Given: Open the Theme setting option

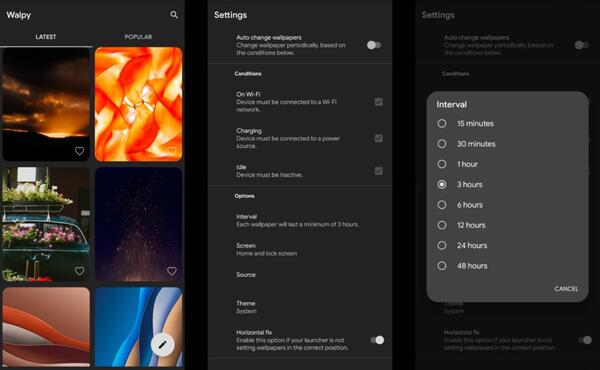Looking at the screenshot, I should [x=300, y=307].
